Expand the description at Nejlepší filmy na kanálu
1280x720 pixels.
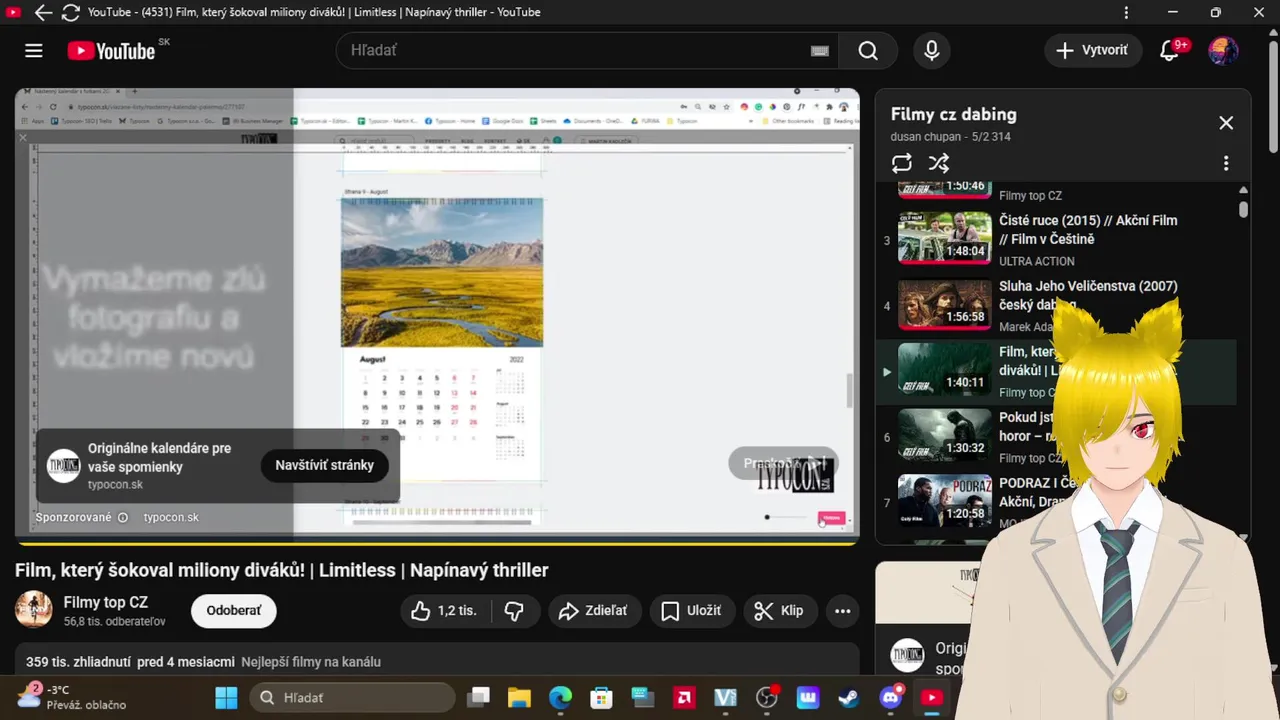tap(311, 662)
